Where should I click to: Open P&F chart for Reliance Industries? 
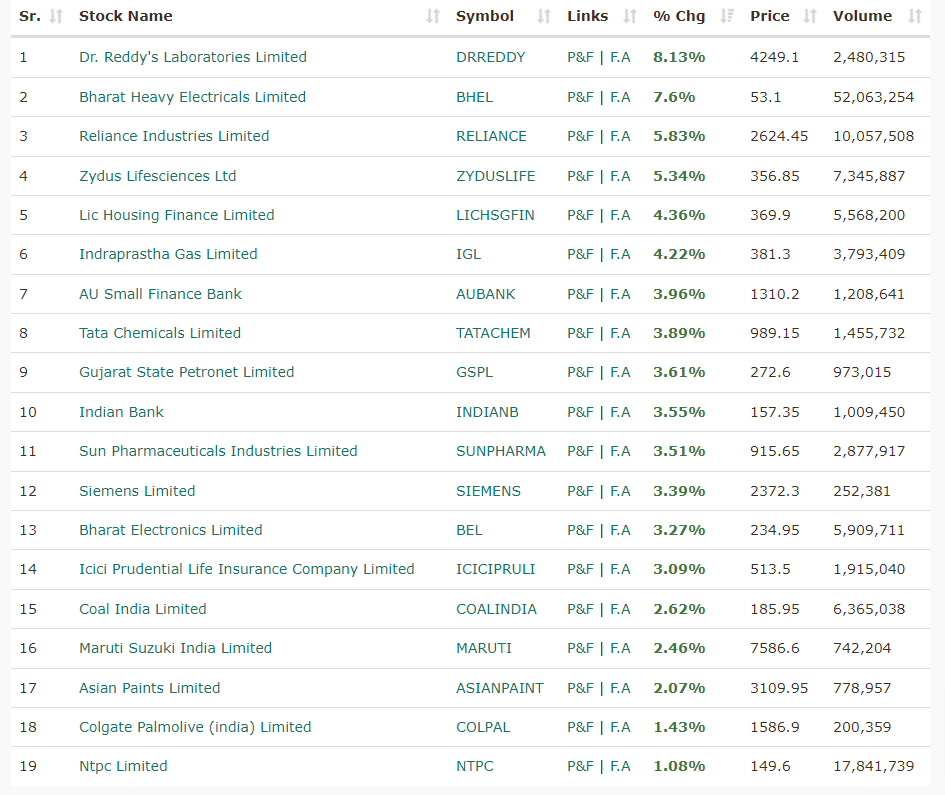pos(580,136)
